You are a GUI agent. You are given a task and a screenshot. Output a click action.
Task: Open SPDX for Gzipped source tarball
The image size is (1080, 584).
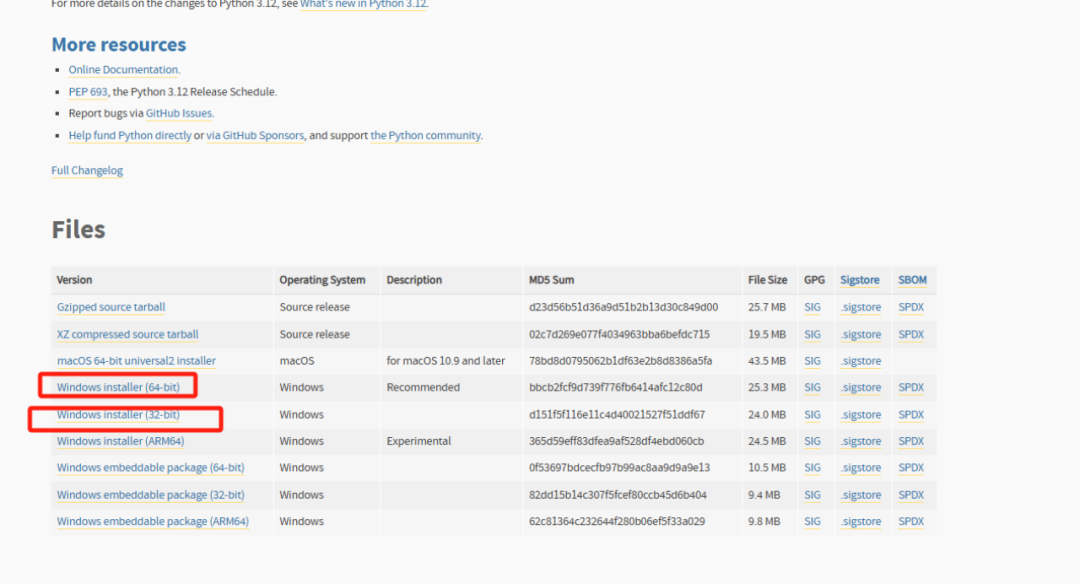(911, 307)
